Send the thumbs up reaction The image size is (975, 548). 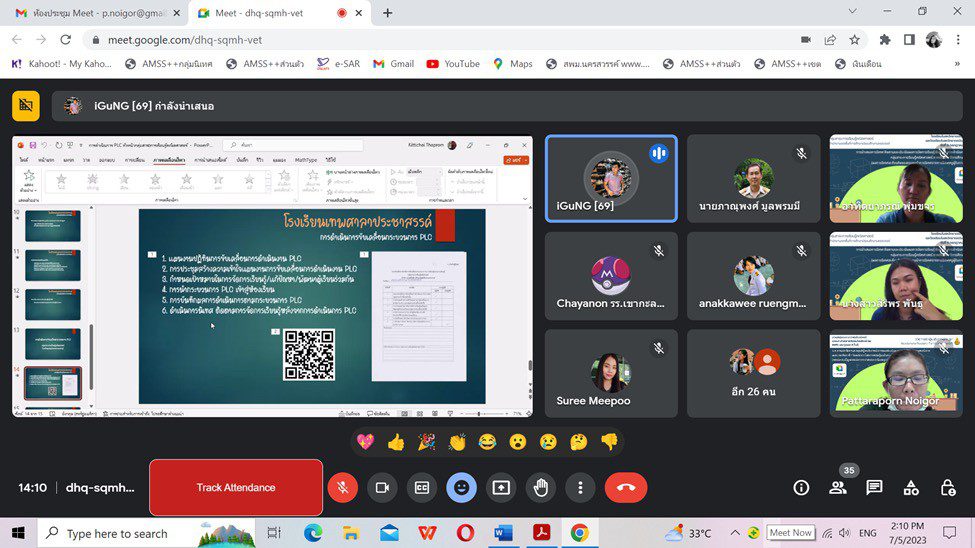pos(396,442)
